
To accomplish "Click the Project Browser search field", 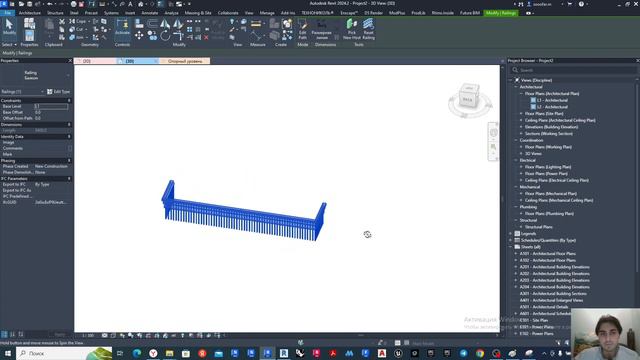I will tap(573, 70).
